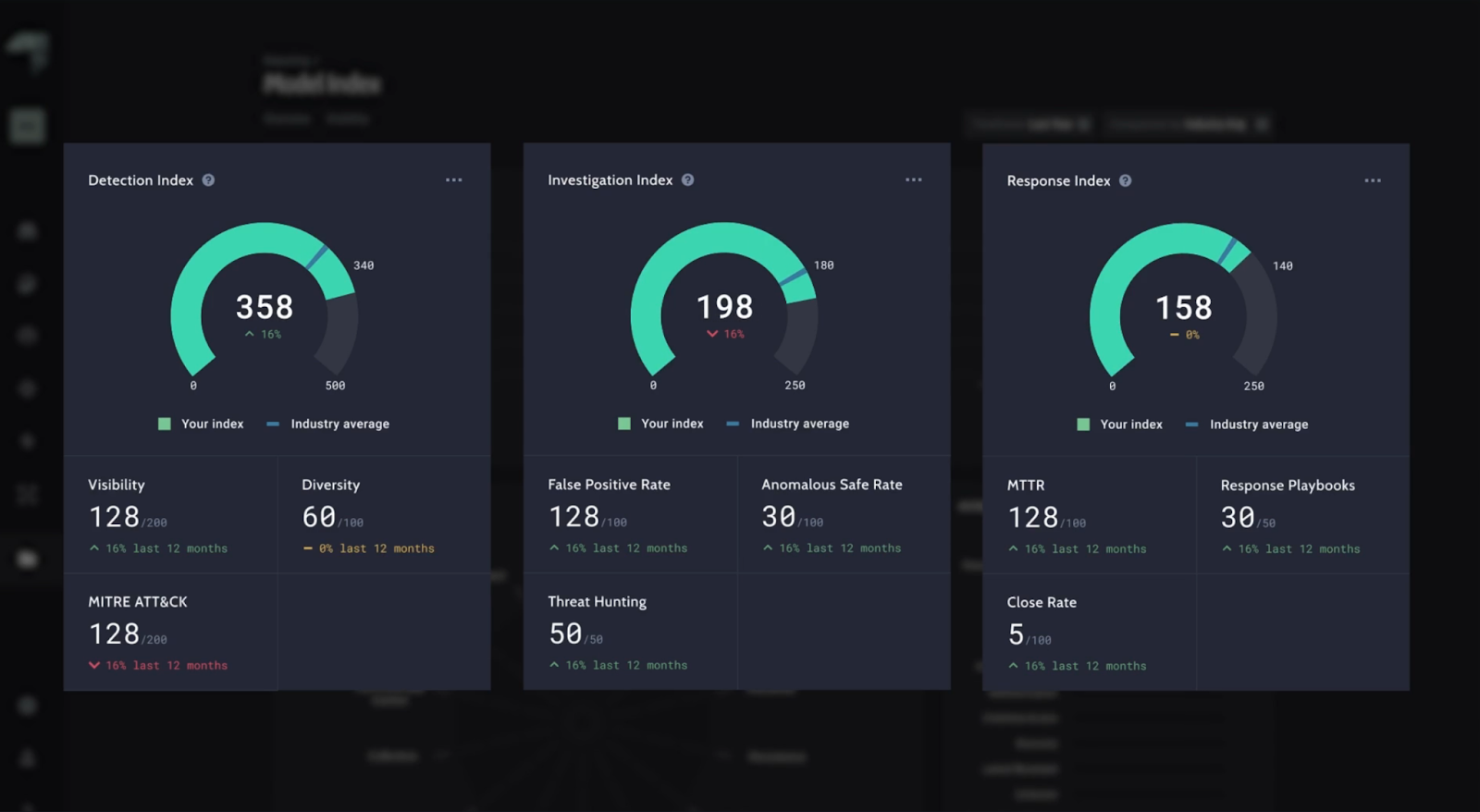The image size is (1480, 812).
Task: Open the Detection Index three-dot menu
Action: 453,180
